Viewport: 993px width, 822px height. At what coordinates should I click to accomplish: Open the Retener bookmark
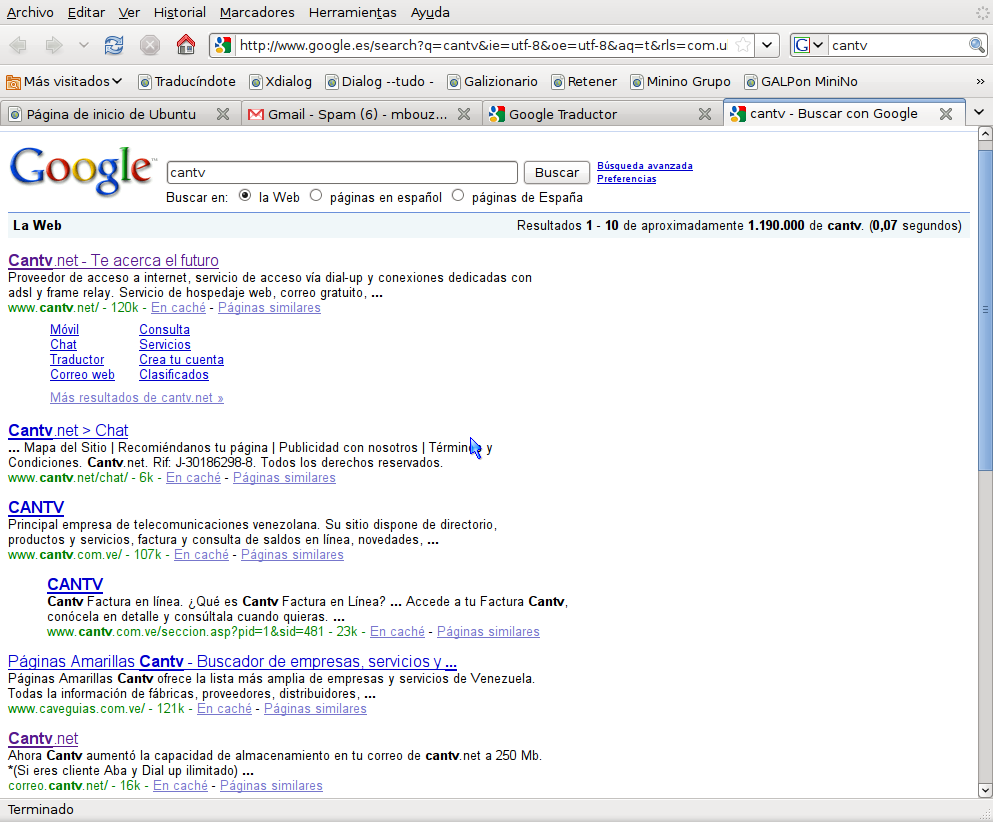tap(584, 82)
